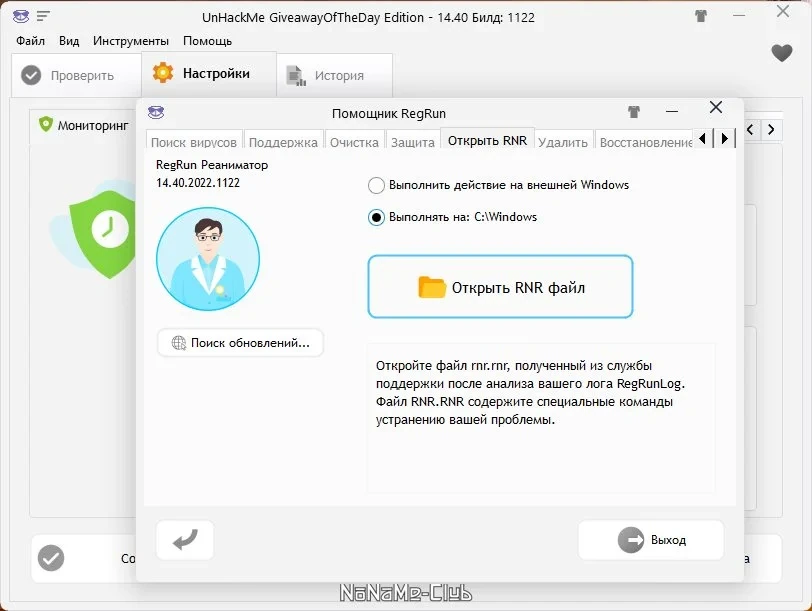The image size is (812, 611).
Task: Open the Инструменты menu
Action: tap(131, 41)
